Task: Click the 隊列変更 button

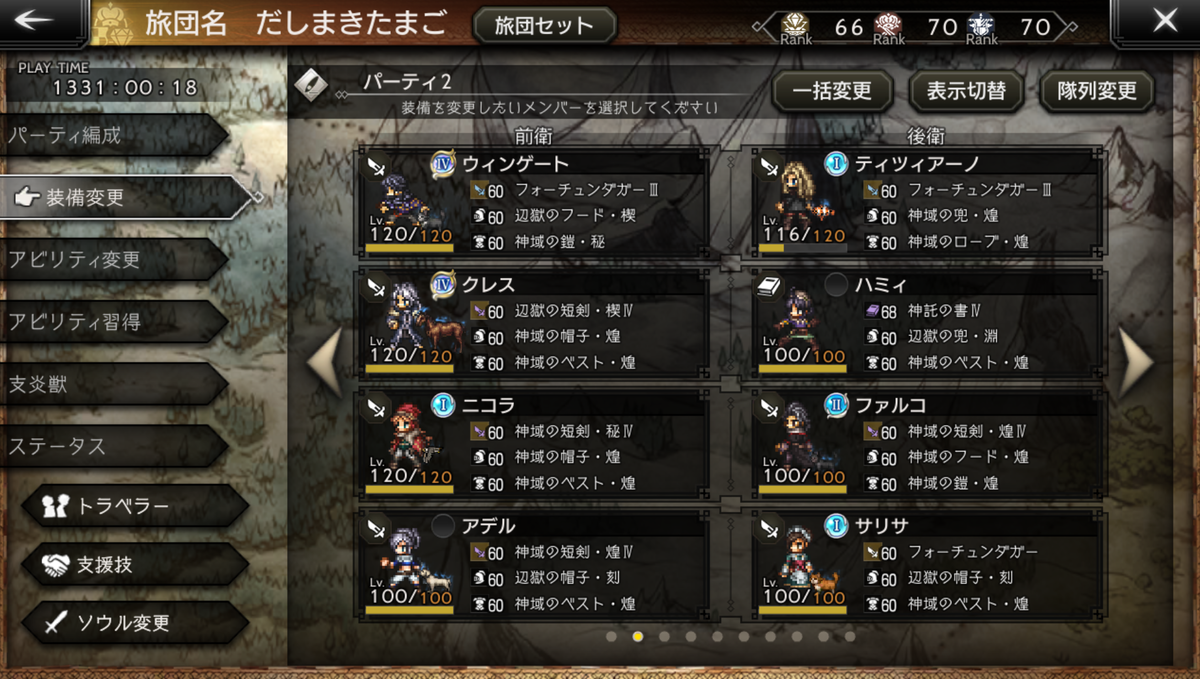Action: pos(1097,92)
